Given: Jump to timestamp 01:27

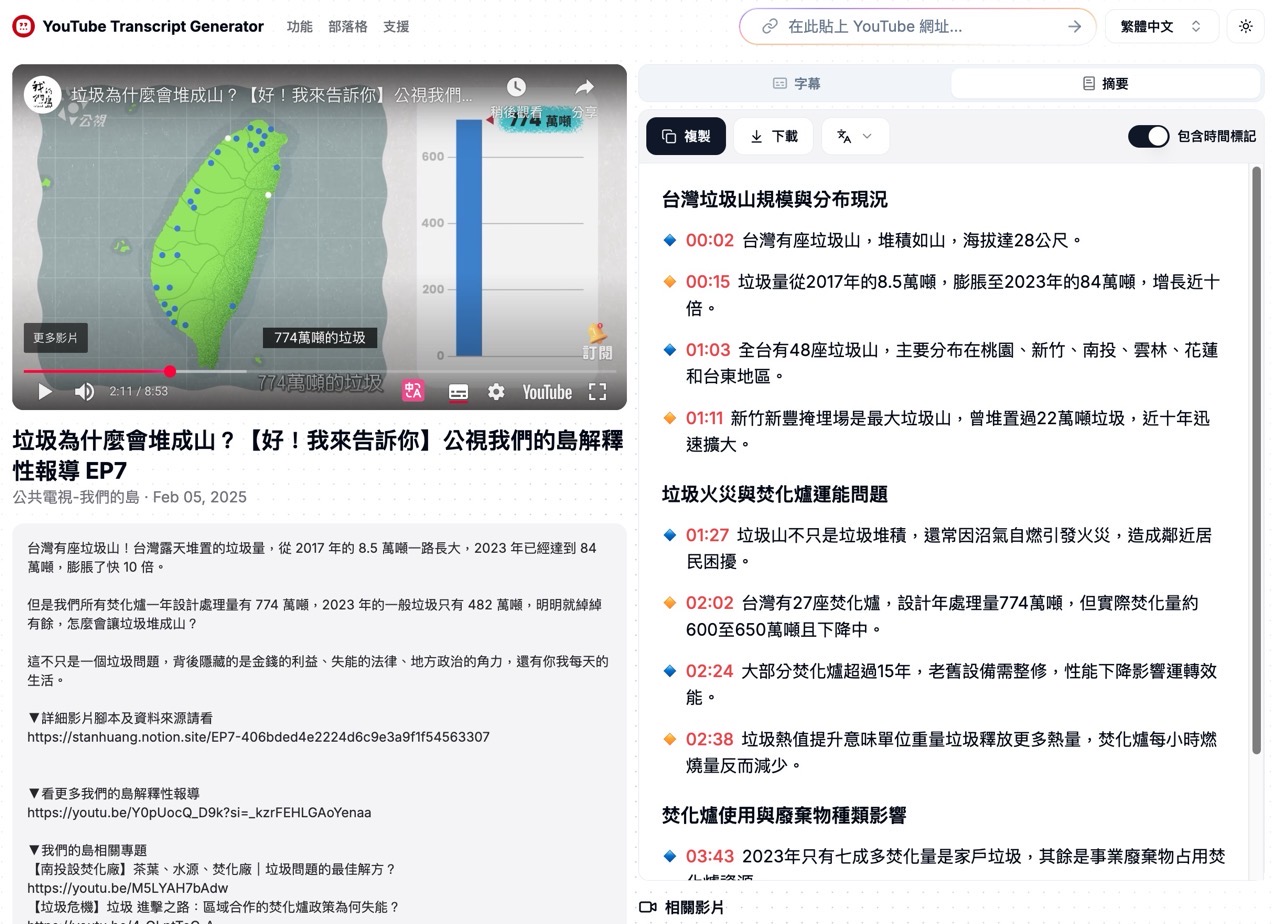Looking at the screenshot, I should point(707,535).
